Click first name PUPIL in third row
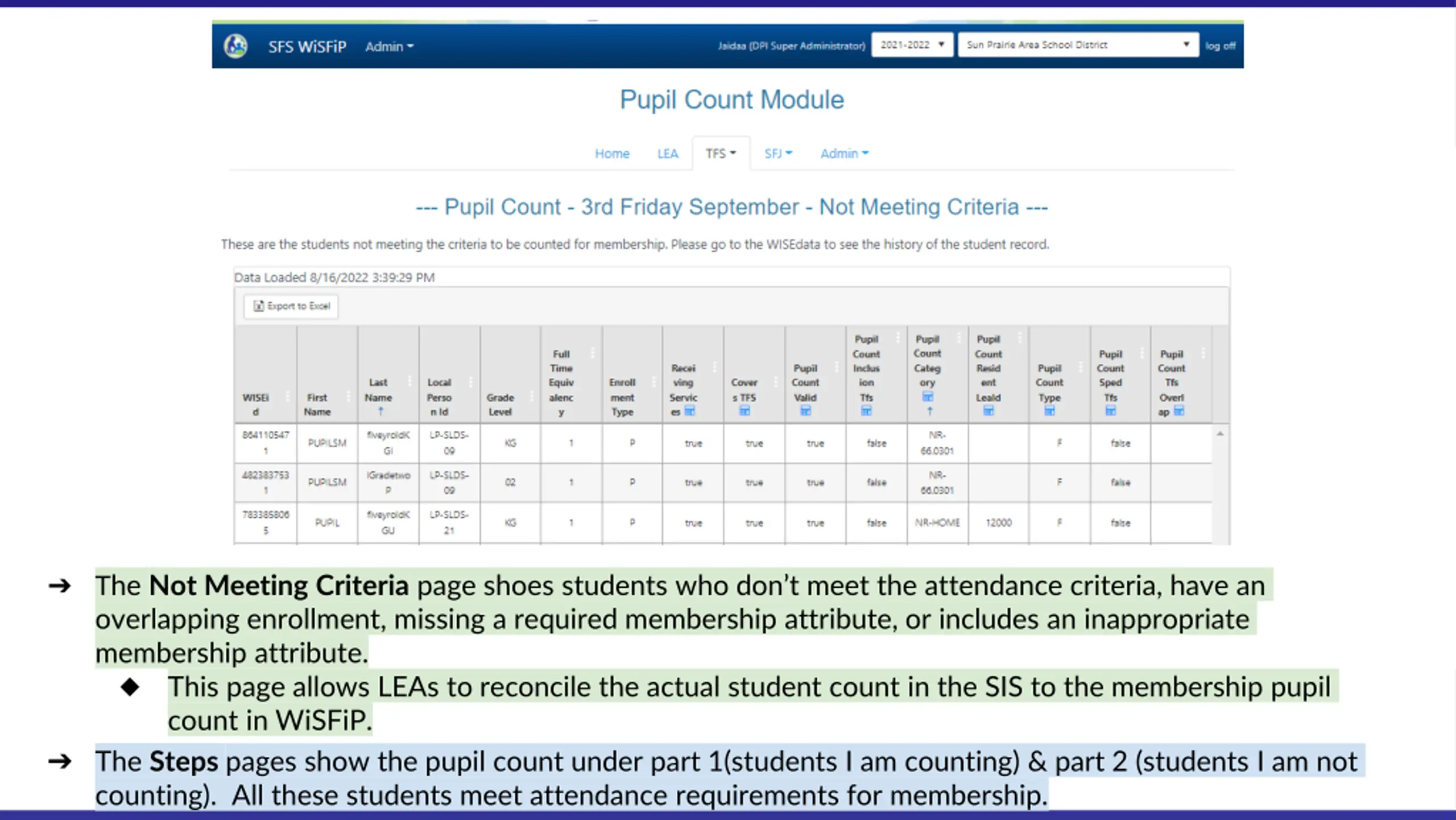Viewport: 1456px width, 820px height. [327, 522]
